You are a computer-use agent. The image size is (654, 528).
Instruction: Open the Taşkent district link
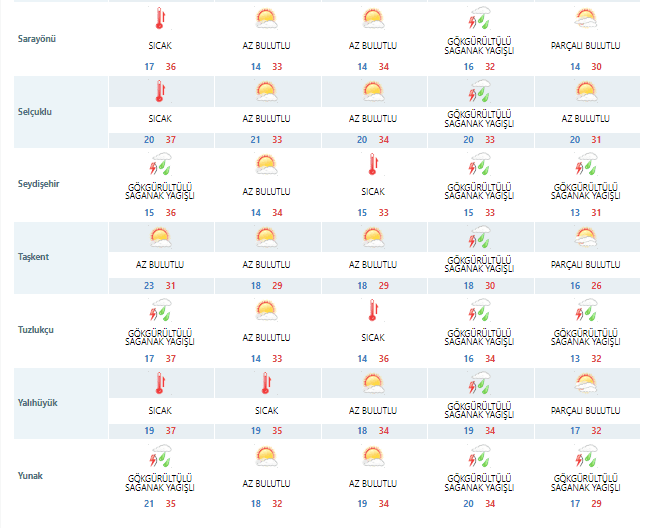pos(35,257)
